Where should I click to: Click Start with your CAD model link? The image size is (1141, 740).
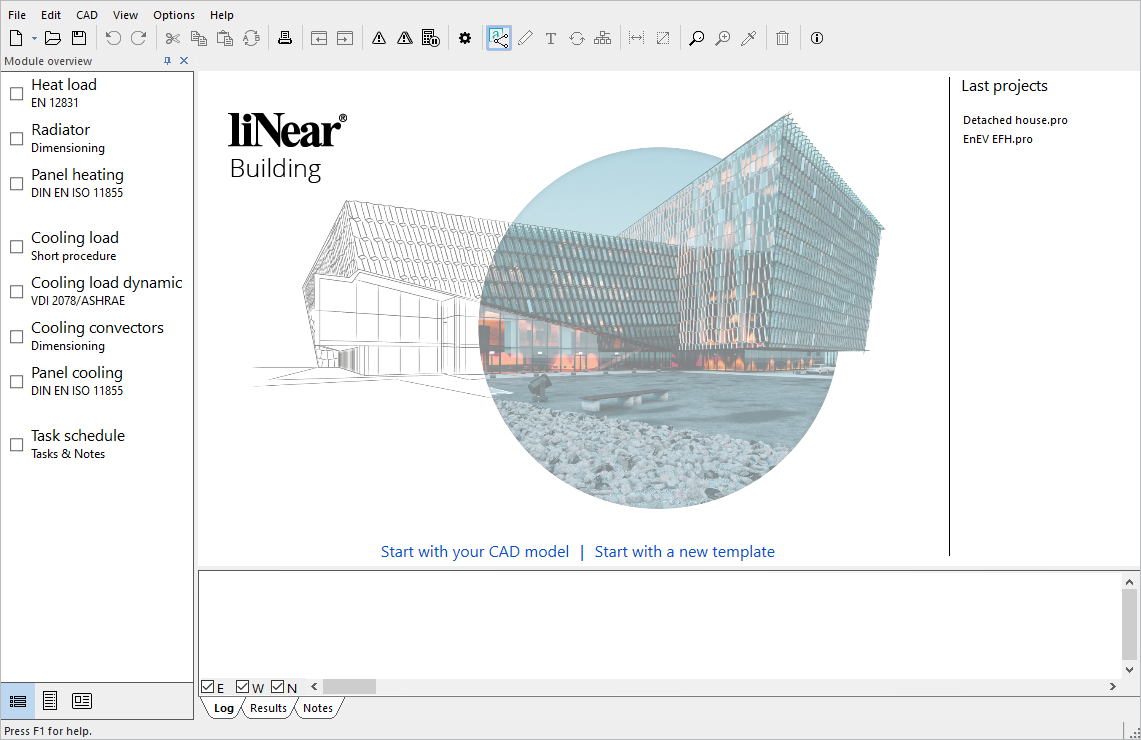coord(474,552)
